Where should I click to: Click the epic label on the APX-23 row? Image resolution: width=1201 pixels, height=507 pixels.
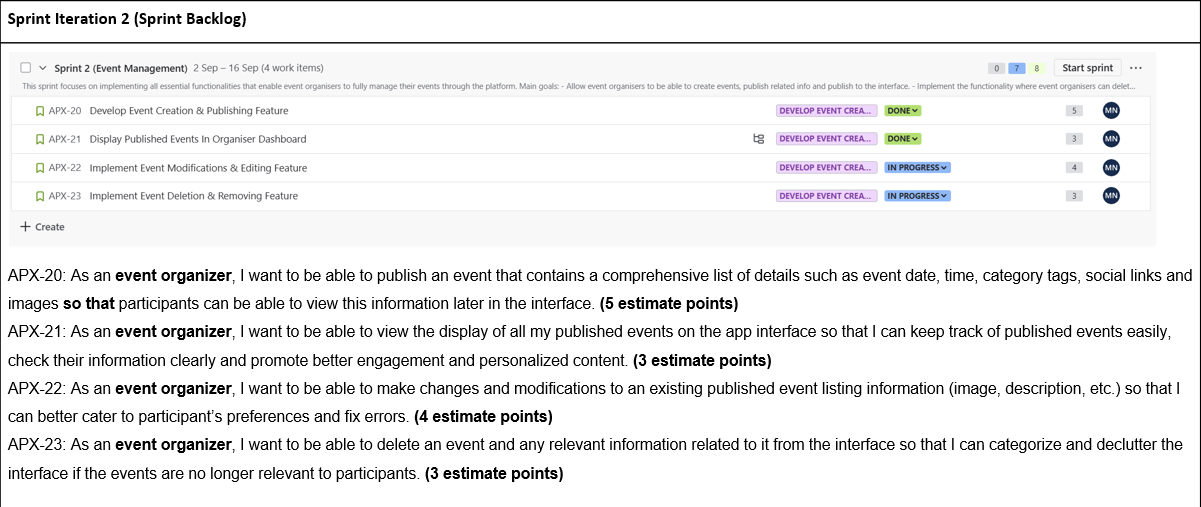[826, 196]
